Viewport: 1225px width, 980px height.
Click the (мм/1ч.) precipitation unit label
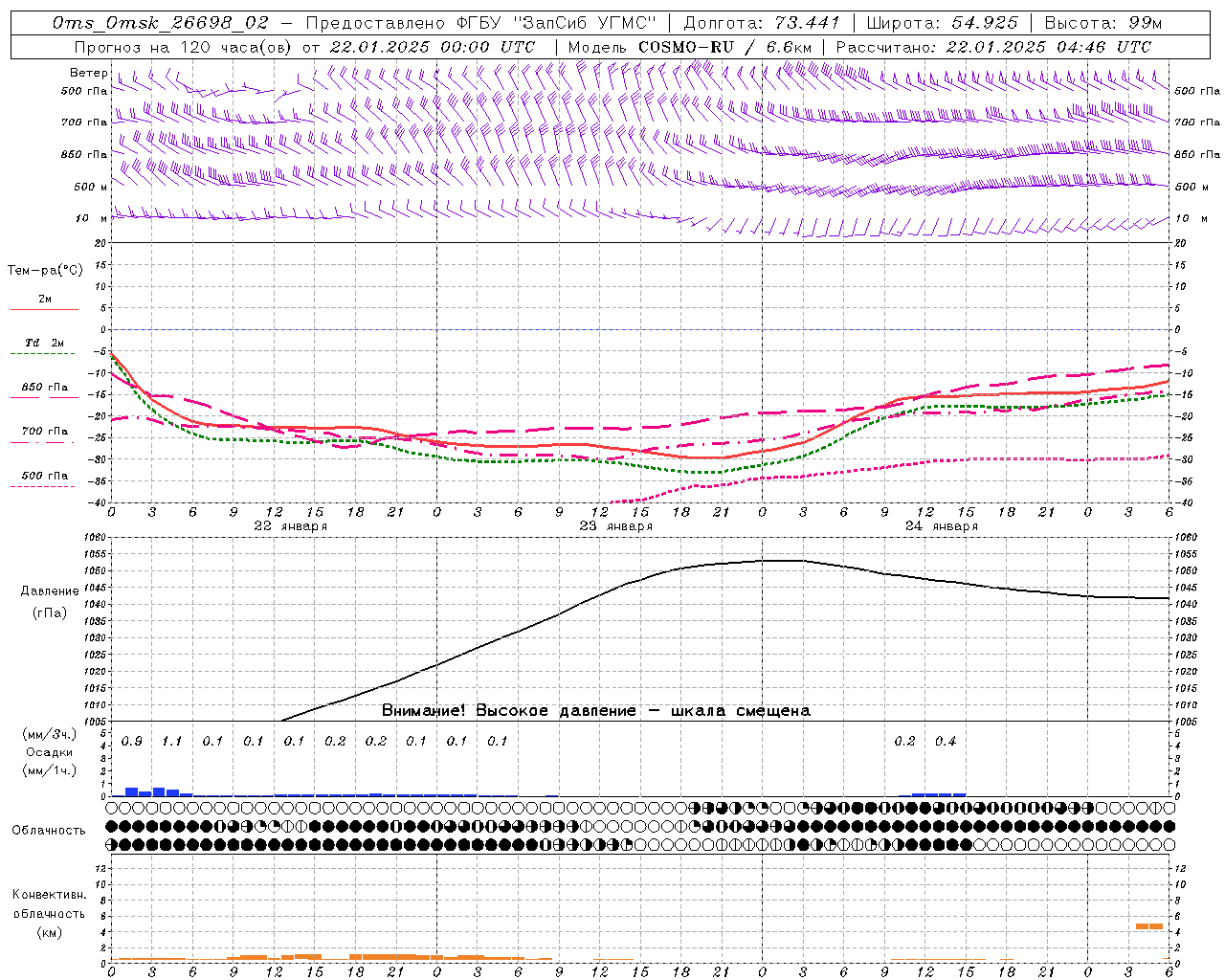point(49,770)
